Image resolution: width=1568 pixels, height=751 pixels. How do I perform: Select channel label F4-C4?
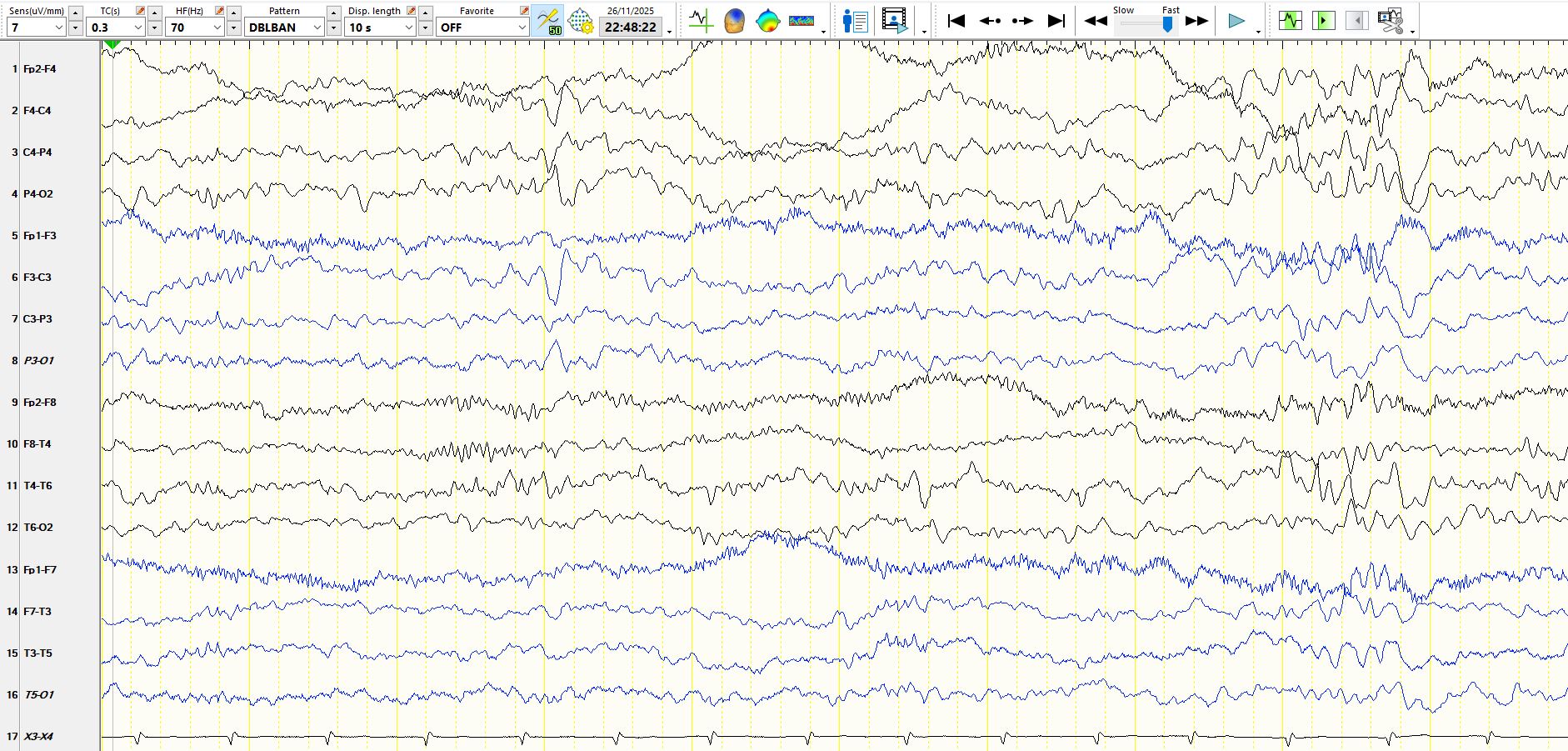tap(37, 111)
